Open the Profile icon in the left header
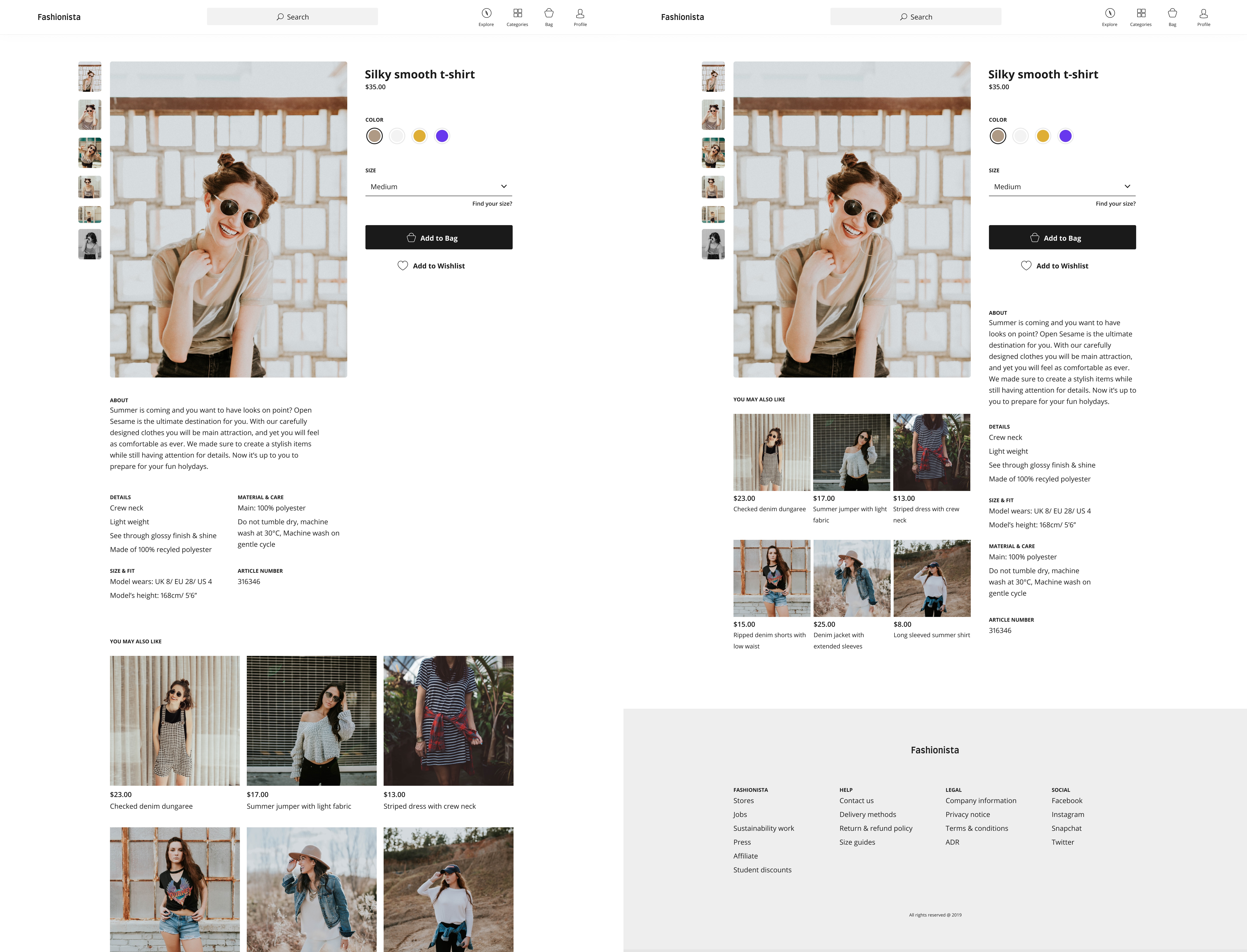 pos(580,14)
